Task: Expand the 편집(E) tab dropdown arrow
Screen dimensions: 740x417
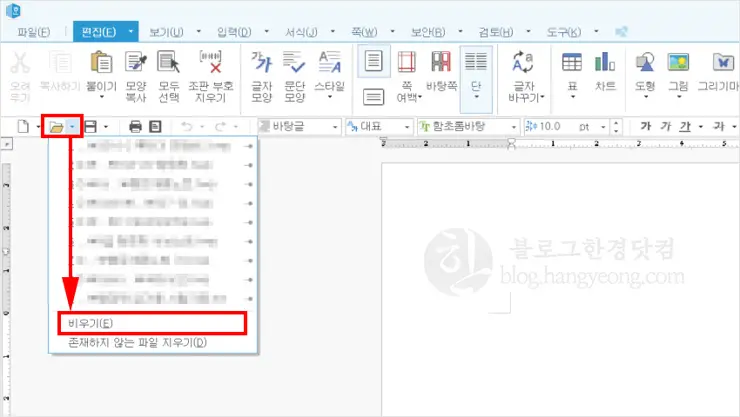Action: (x=131, y=32)
